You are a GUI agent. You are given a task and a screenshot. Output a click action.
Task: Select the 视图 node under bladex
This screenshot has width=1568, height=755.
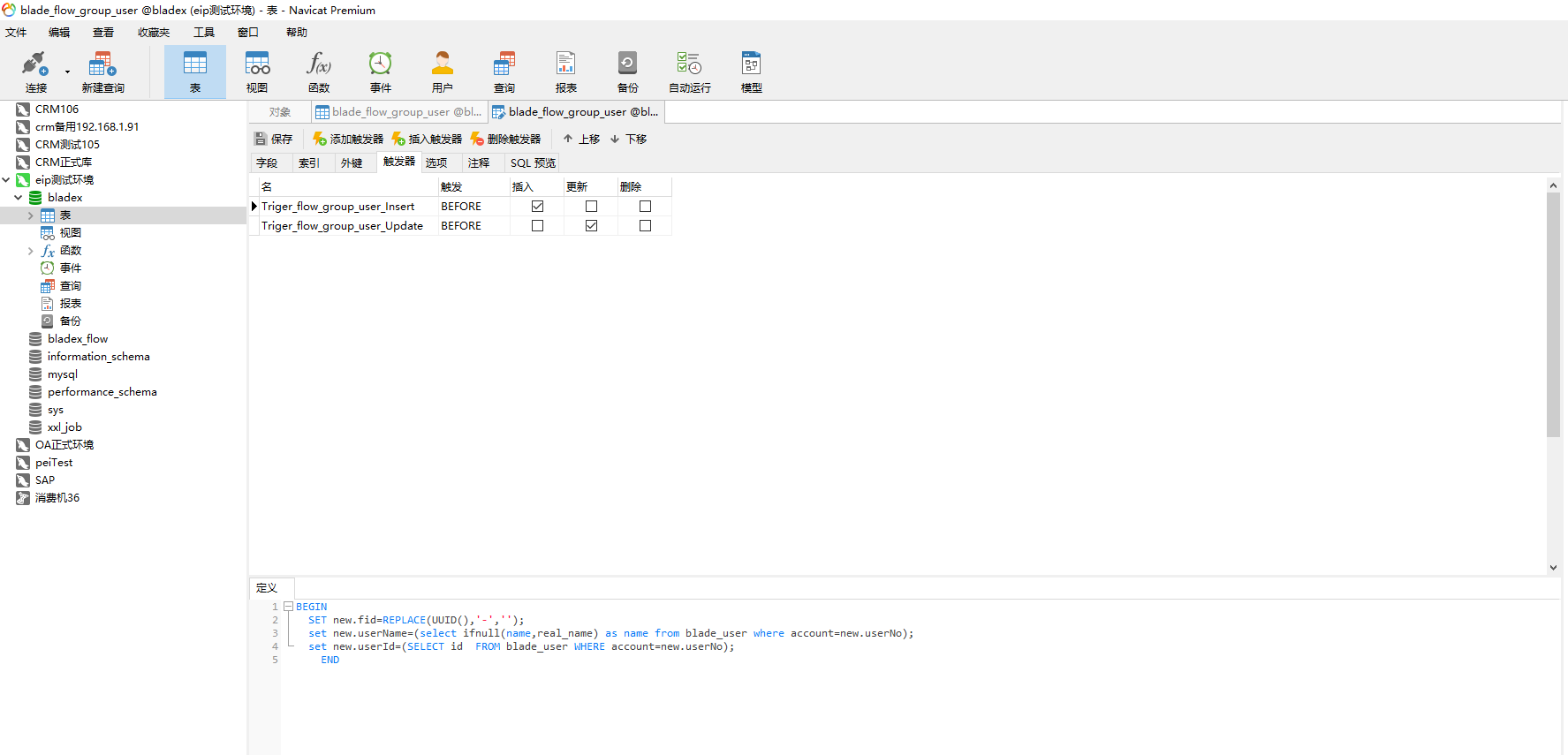coord(71,232)
